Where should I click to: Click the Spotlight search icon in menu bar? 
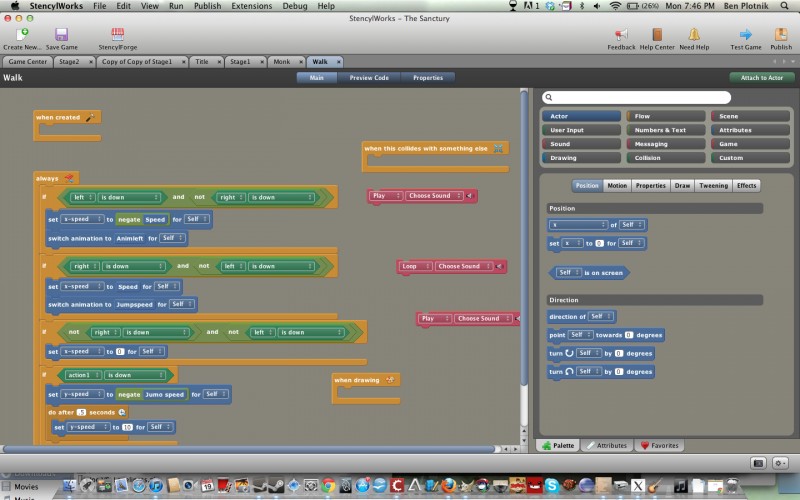[784, 6]
